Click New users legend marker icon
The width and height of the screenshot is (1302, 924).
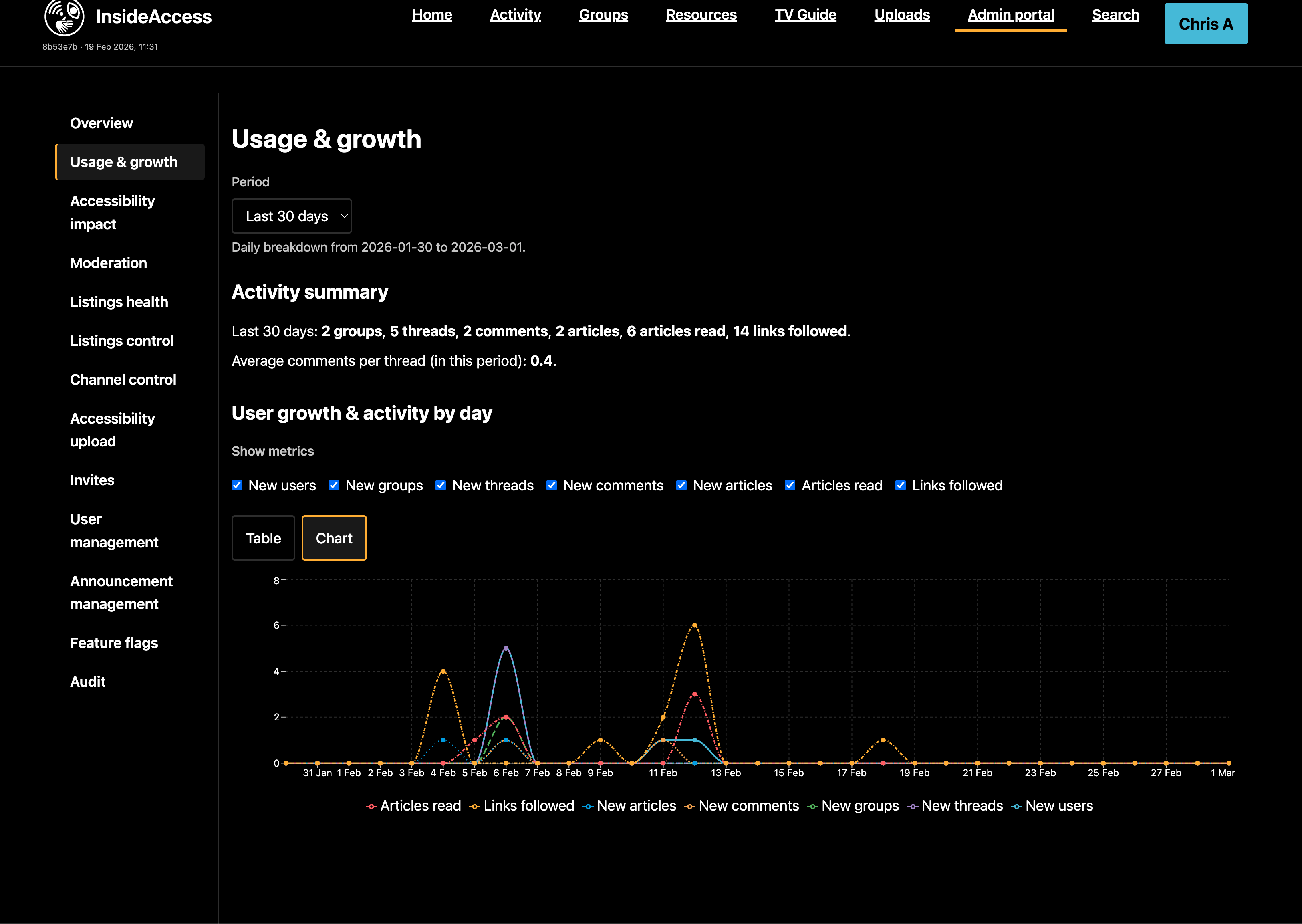click(1016, 807)
